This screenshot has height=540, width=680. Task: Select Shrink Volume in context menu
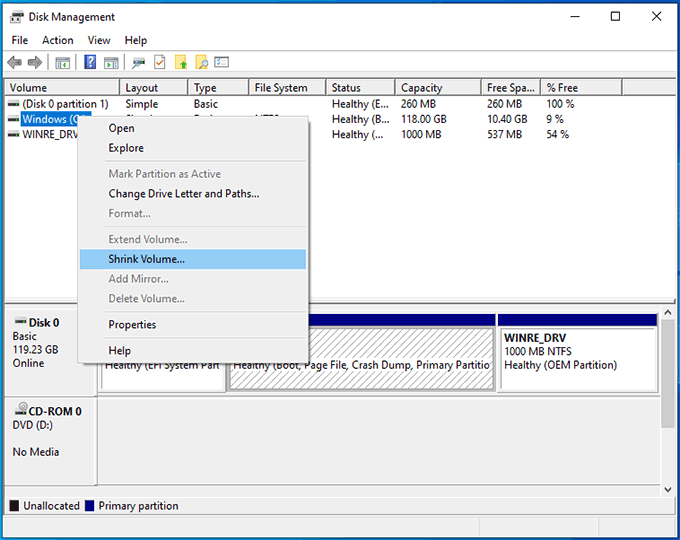point(146,259)
